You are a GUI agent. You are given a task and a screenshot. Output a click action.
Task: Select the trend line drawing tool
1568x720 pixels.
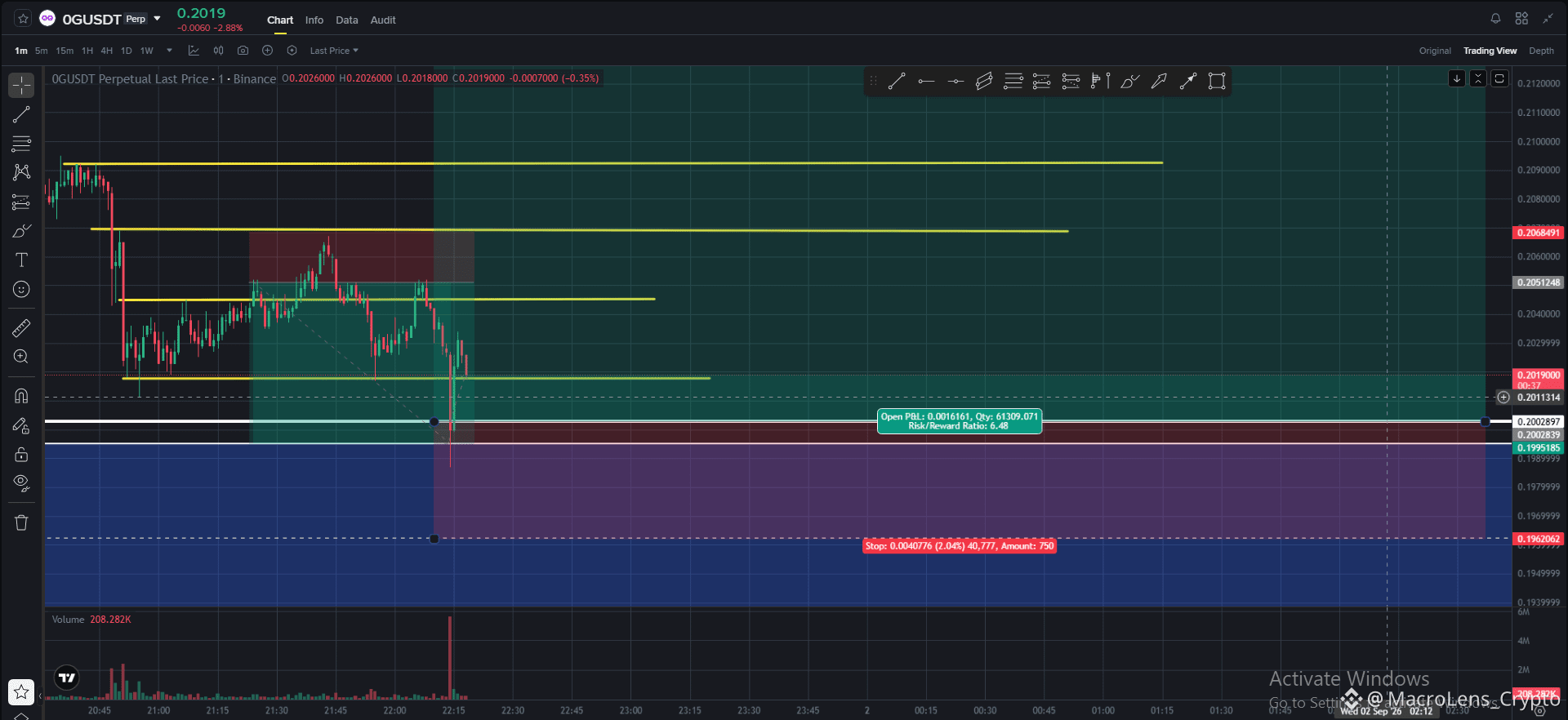point(21,114)
